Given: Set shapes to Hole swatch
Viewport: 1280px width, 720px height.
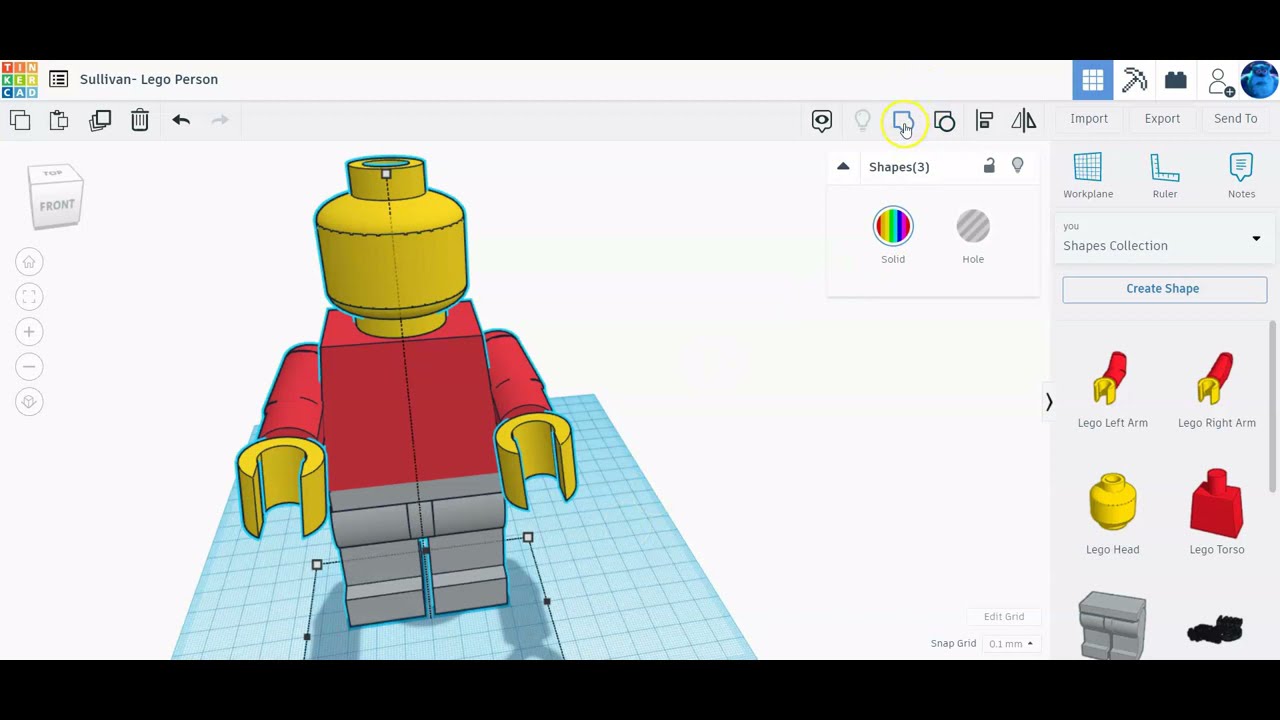Looking at the screenshot, I should [x=973, y=227].
